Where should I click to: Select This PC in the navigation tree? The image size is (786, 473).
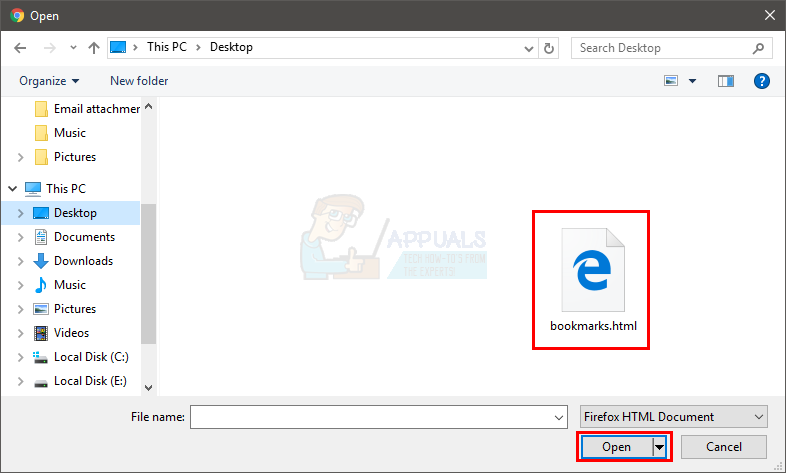[x=56, y=189]
